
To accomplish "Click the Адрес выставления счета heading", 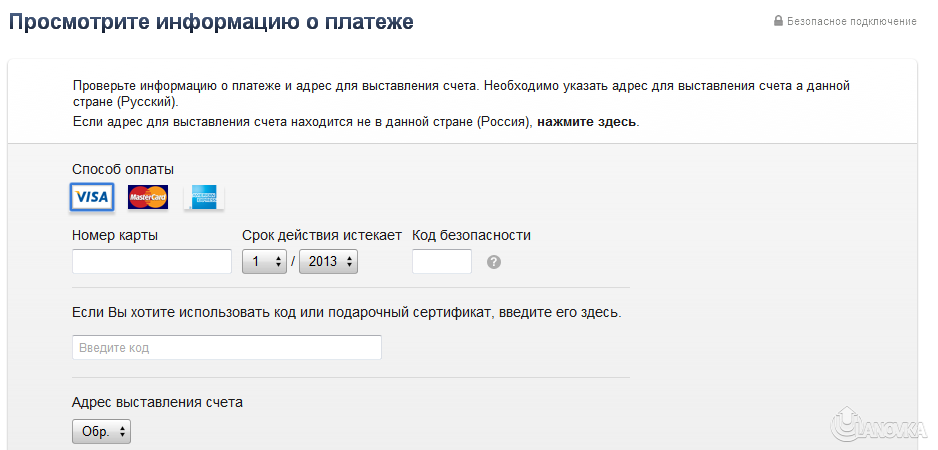I will [157, 402].
